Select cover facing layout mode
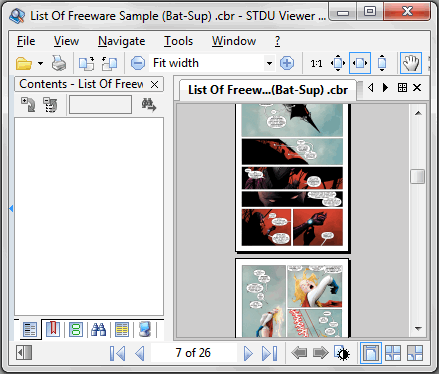439x374 pixels. click(415, 353)
